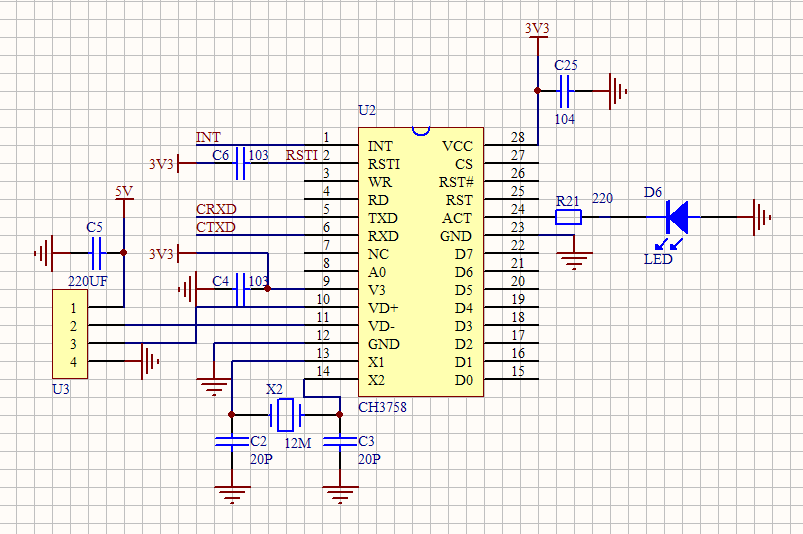Viewport: 803px width, 534px height.
Task: Select crystal oscillator X2
Action: (286, 414)
